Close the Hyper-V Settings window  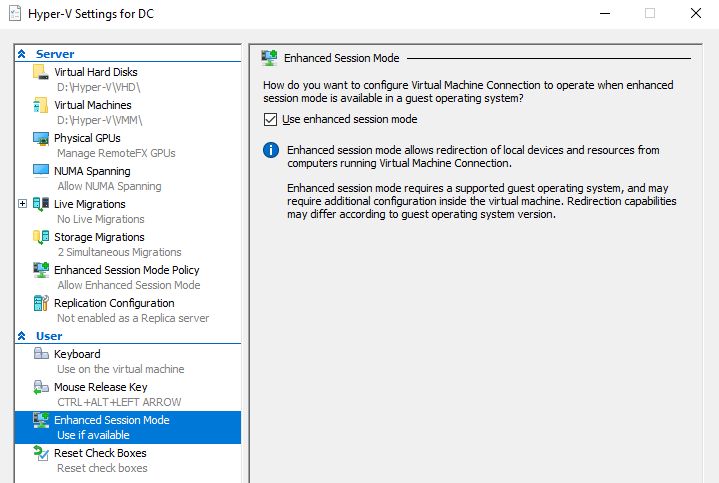pos(695,13)
